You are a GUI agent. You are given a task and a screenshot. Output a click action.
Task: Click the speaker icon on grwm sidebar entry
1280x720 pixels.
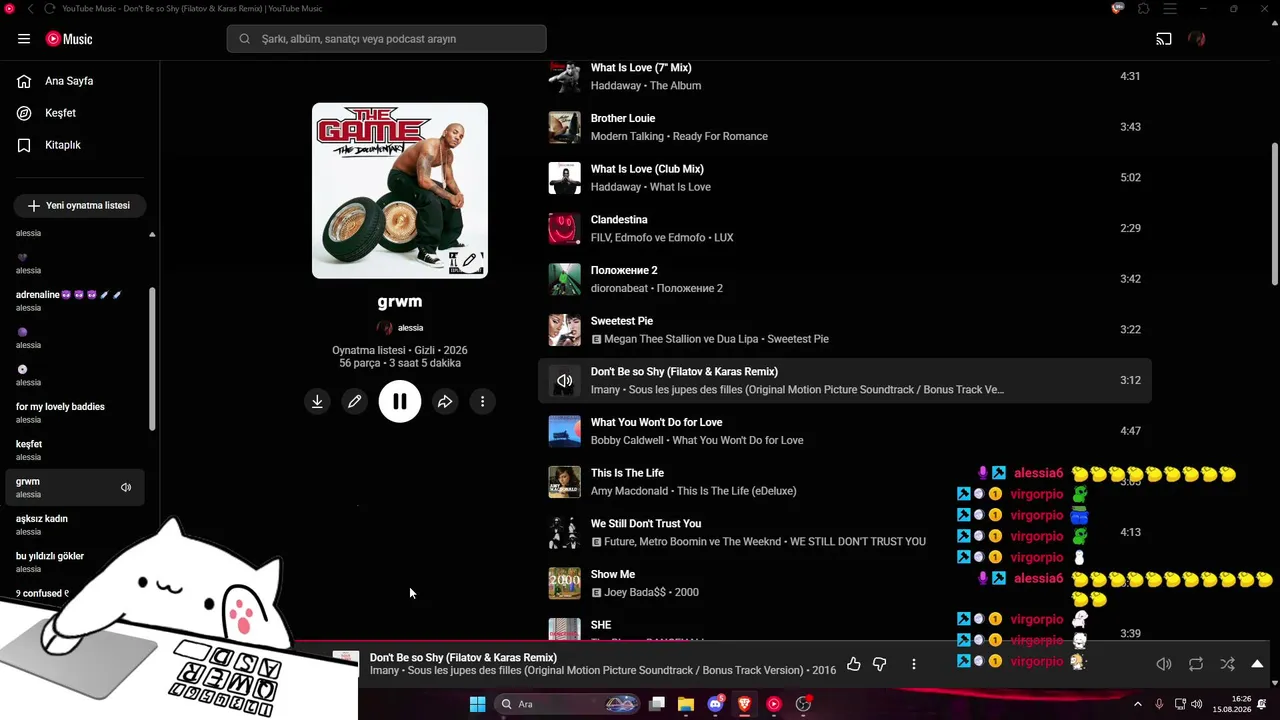[x=126, y=488]
